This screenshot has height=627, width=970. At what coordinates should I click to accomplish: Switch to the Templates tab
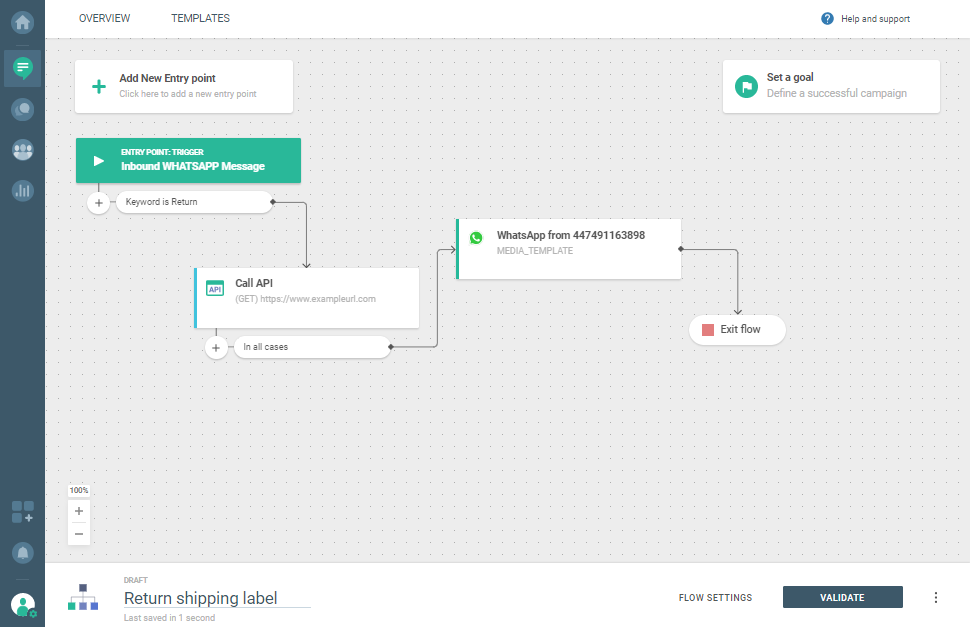200,19
